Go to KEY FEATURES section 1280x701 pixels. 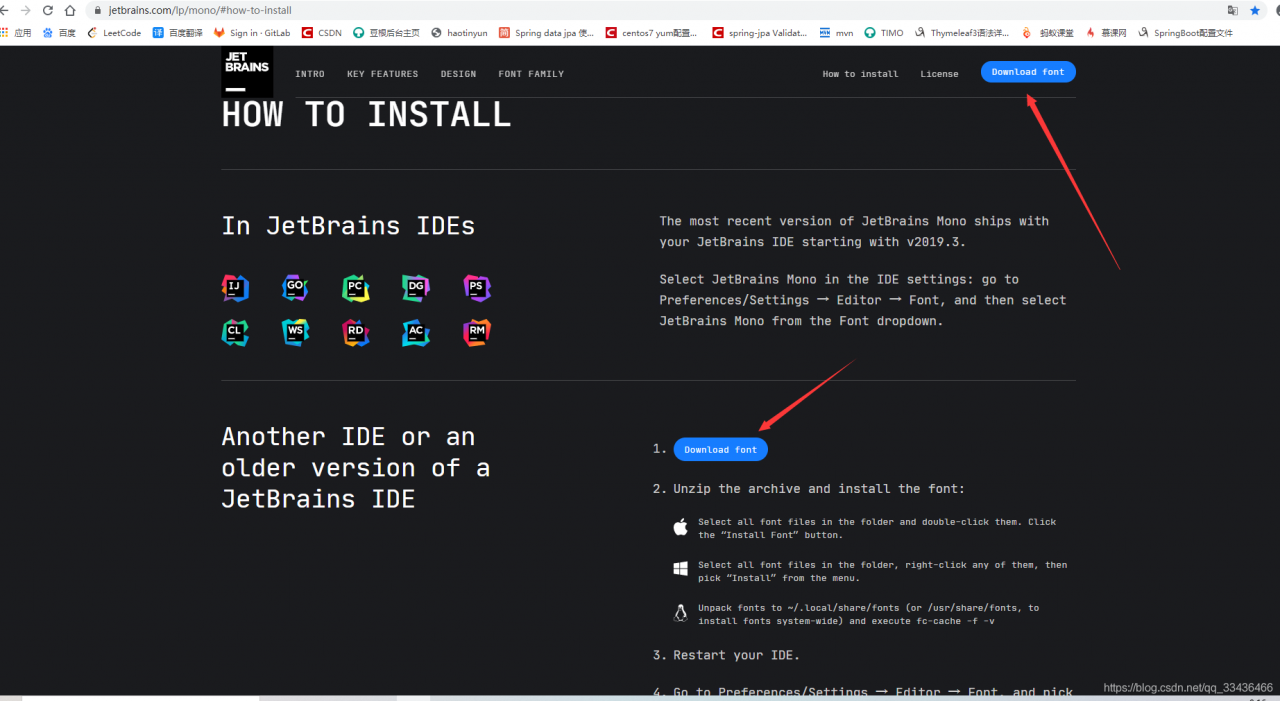click(383, 74)
